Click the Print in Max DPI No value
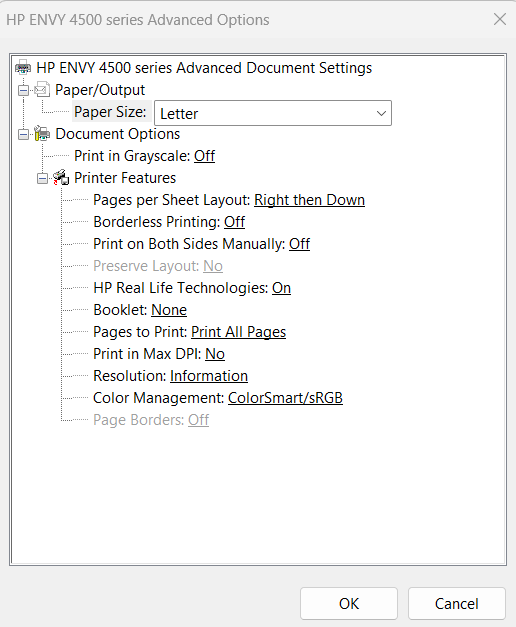The height and width of the screenshot is (627, 516). (215, 354)
